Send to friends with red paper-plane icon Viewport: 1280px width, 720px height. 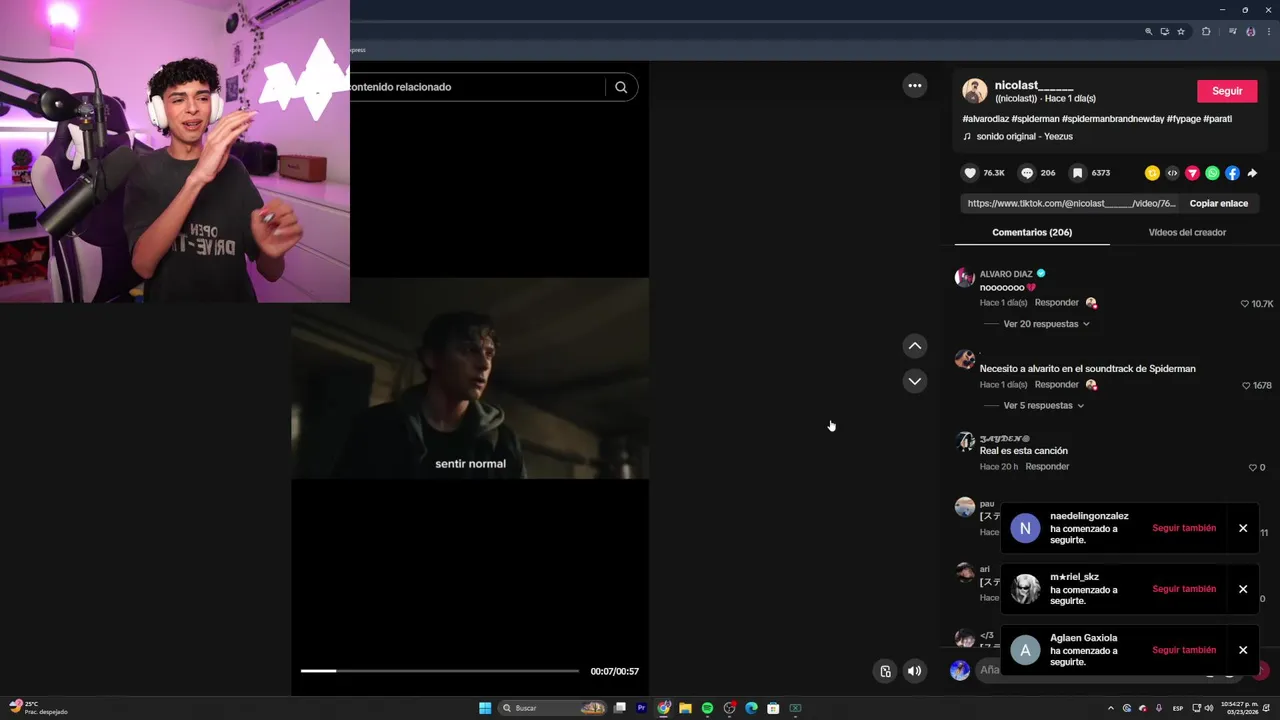[1192, 173]
